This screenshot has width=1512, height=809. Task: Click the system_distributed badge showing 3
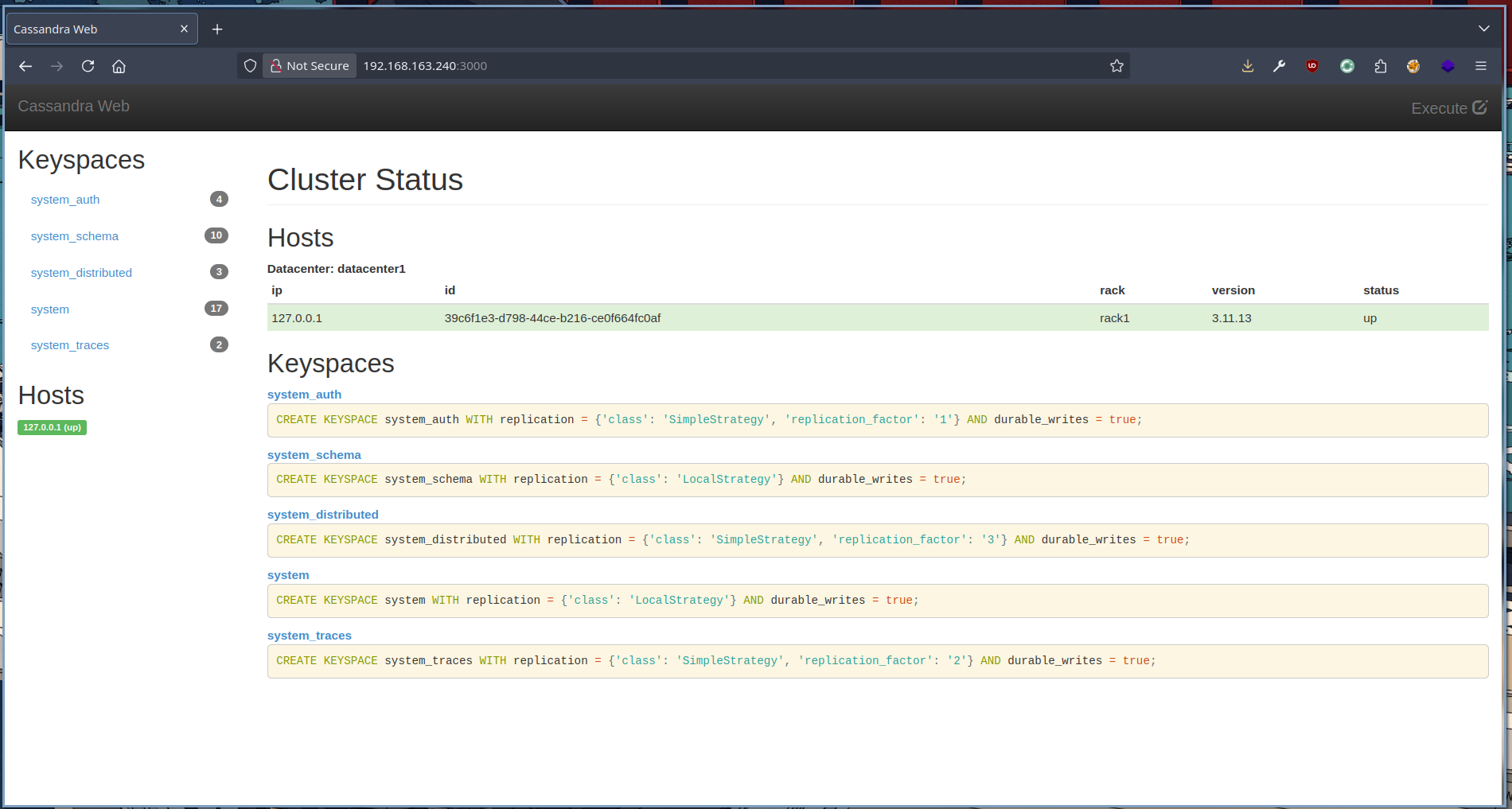pos(219,272)
